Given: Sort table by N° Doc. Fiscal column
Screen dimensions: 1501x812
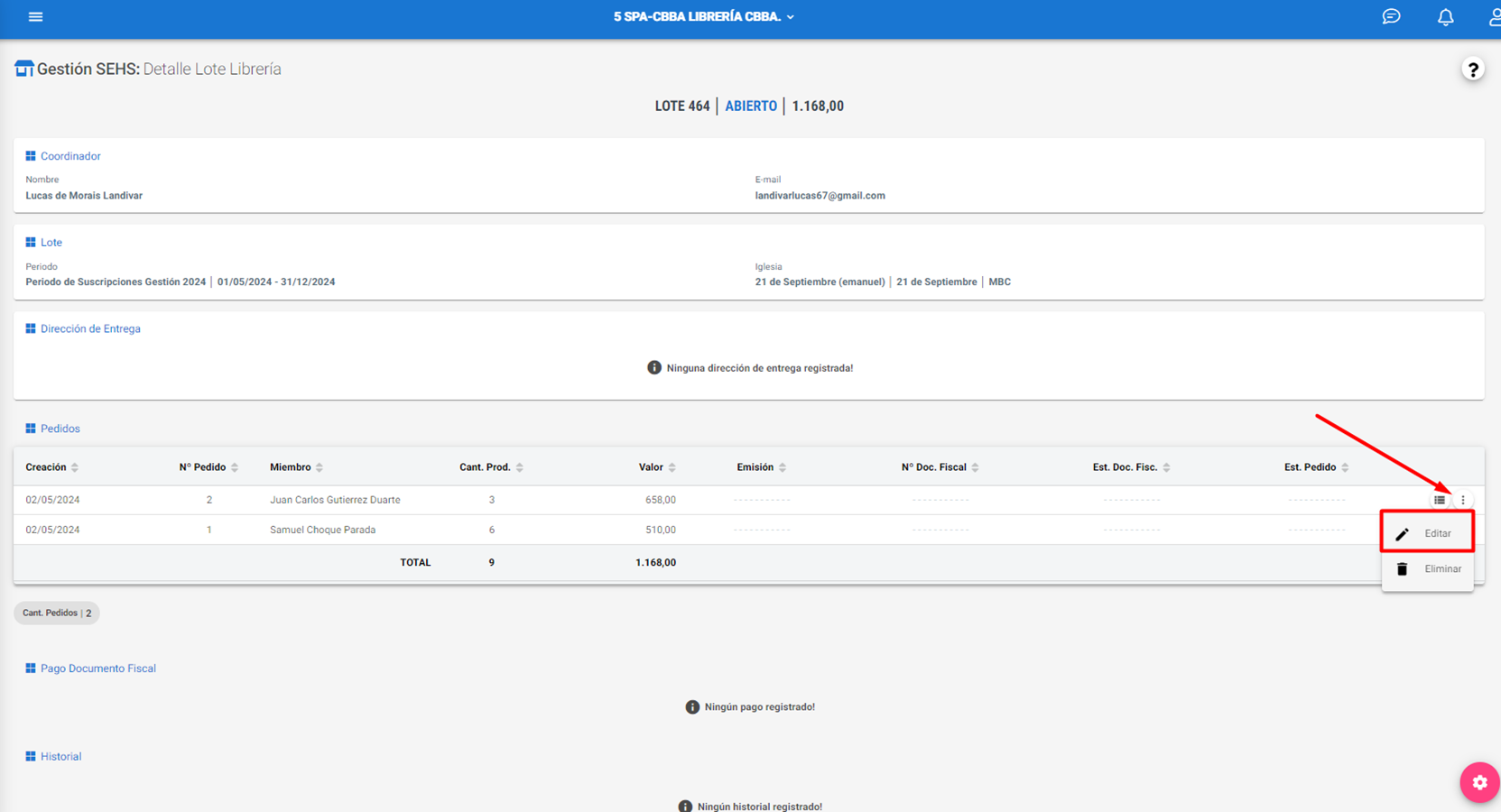Looking at the screenshot, I should 940,467.
